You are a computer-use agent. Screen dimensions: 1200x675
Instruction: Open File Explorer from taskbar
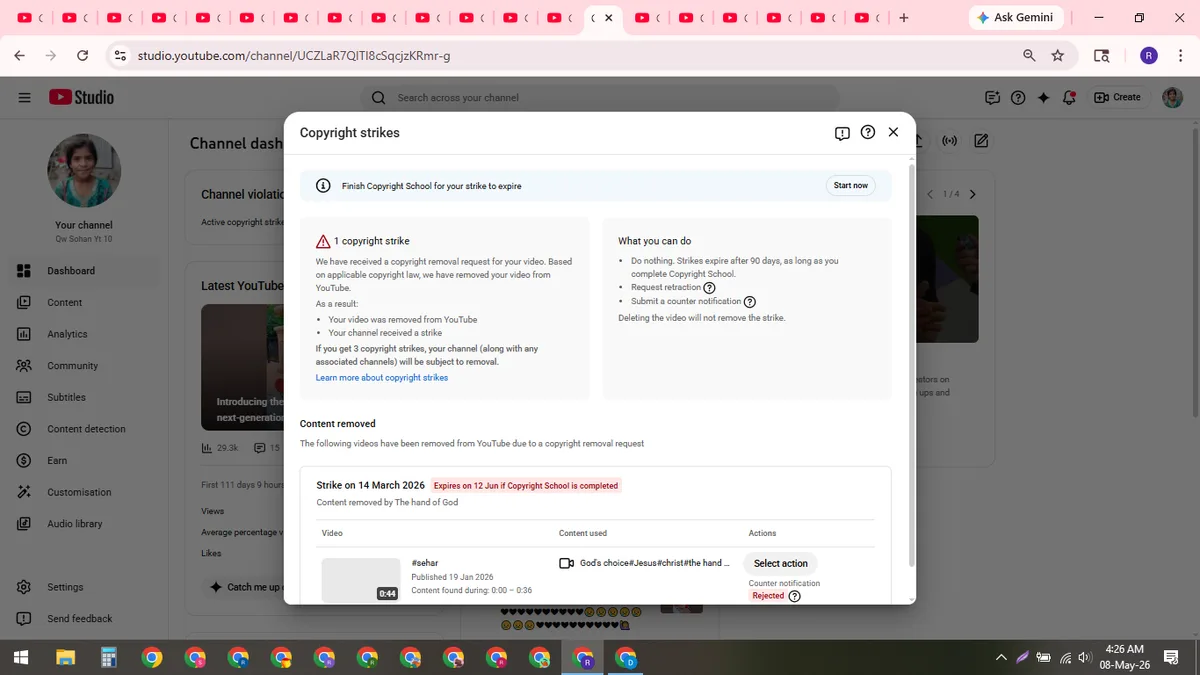[x=65, y=657]
